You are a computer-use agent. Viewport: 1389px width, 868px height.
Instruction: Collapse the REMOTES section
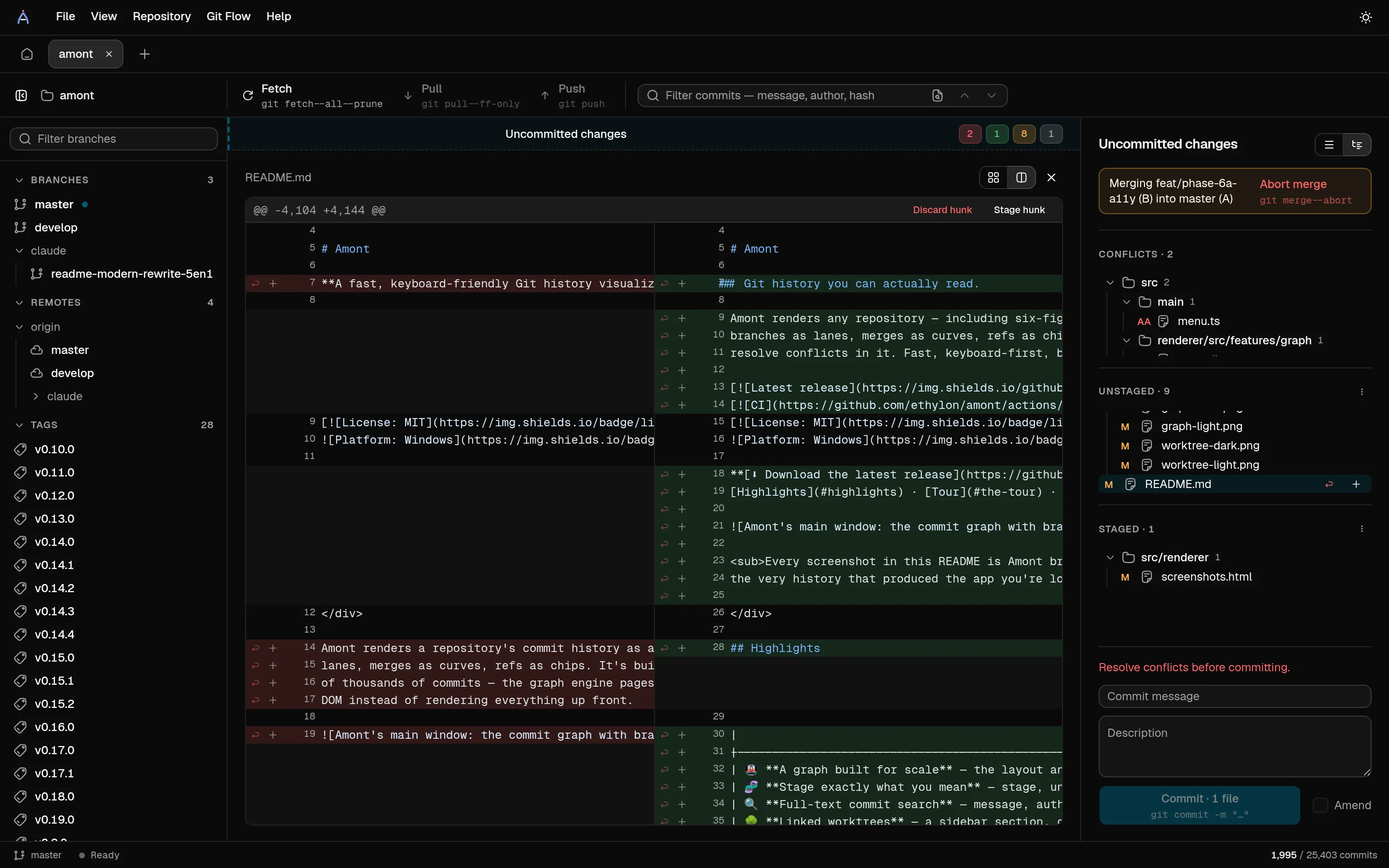19,302
